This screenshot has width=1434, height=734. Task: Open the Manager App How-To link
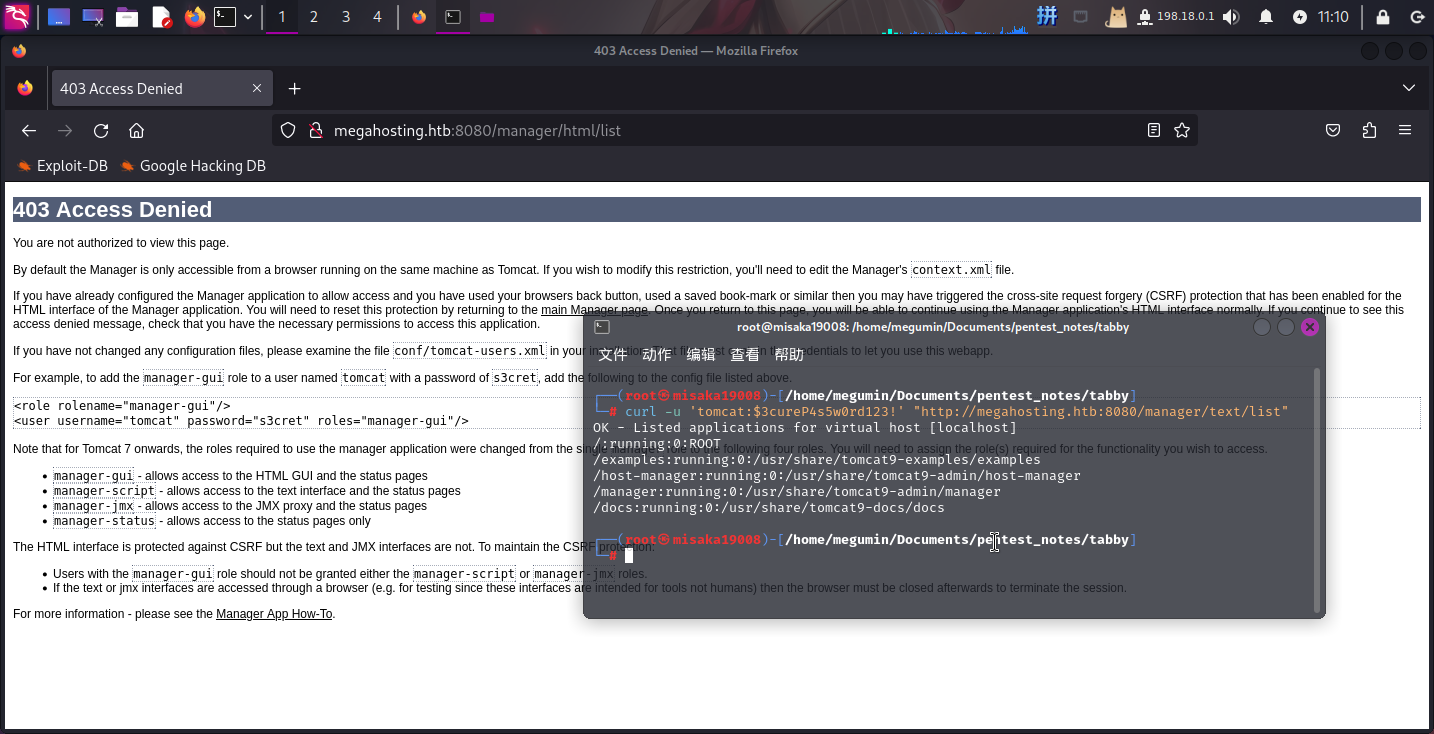coord(274,614)
